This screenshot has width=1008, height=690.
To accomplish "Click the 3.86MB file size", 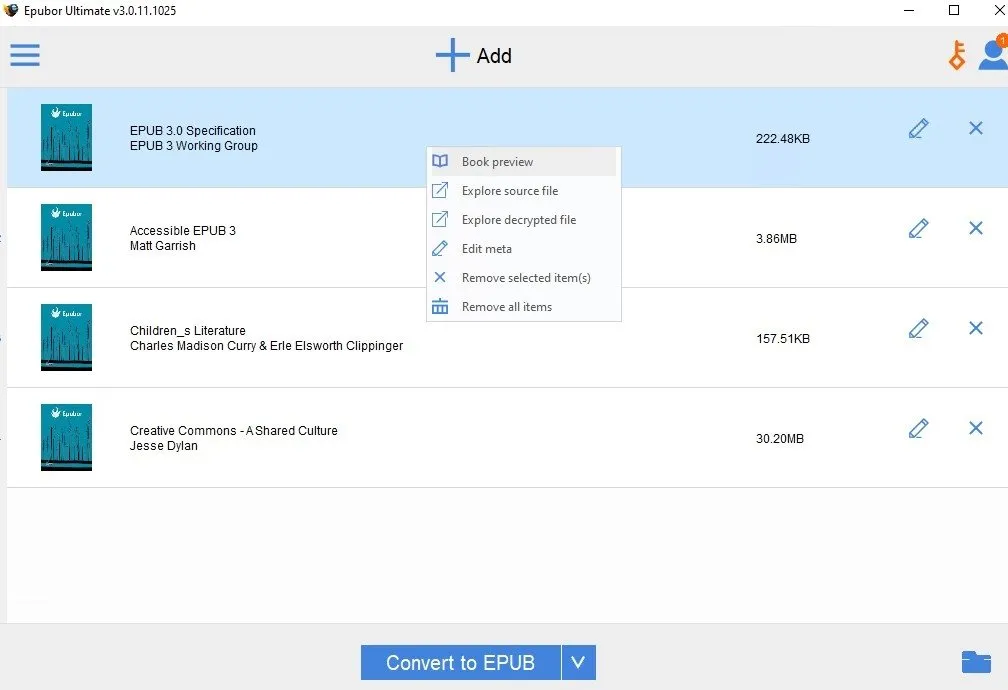I will point(776,239).
